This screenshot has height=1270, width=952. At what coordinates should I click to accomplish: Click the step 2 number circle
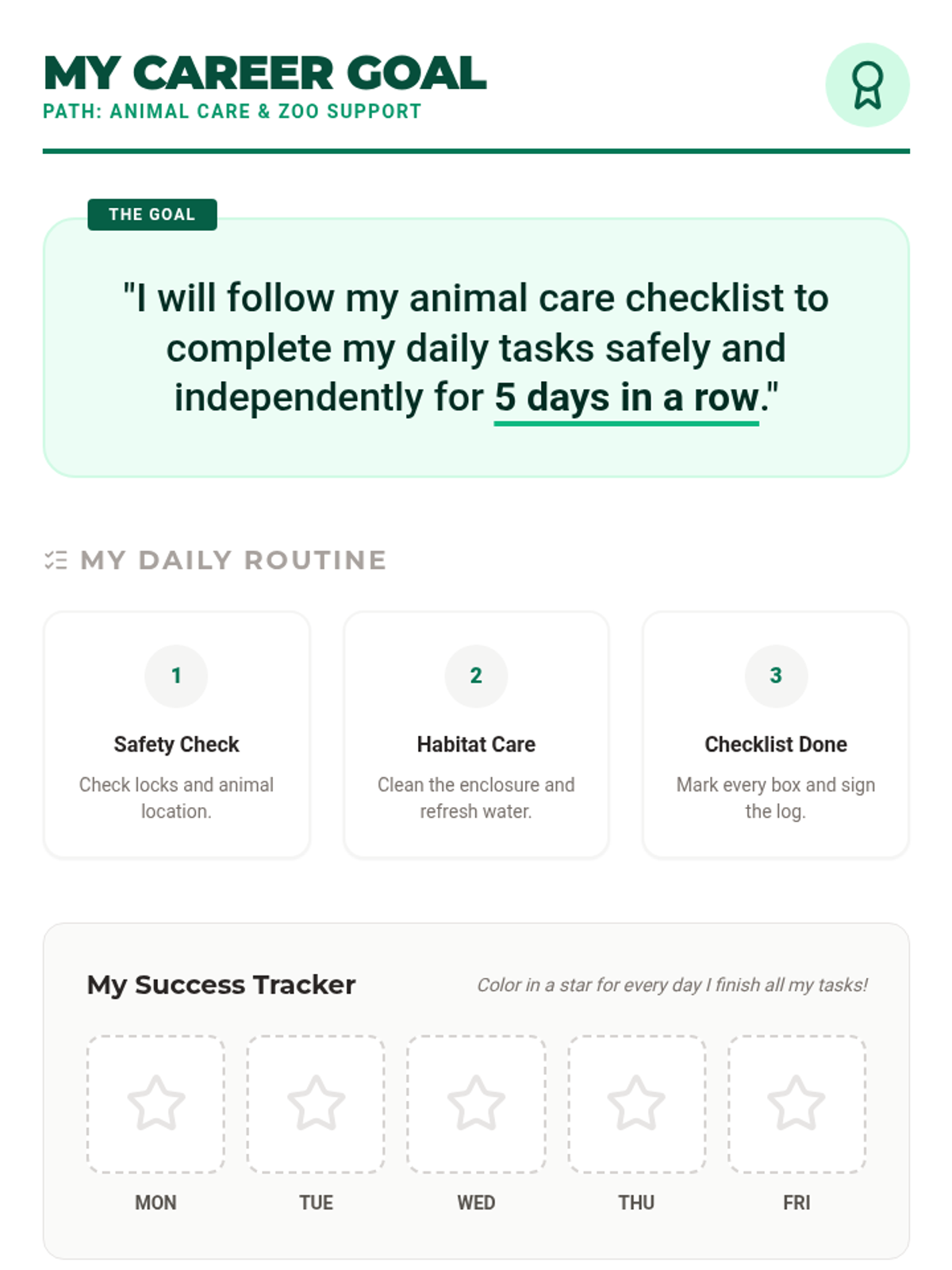tap(476, 675)
